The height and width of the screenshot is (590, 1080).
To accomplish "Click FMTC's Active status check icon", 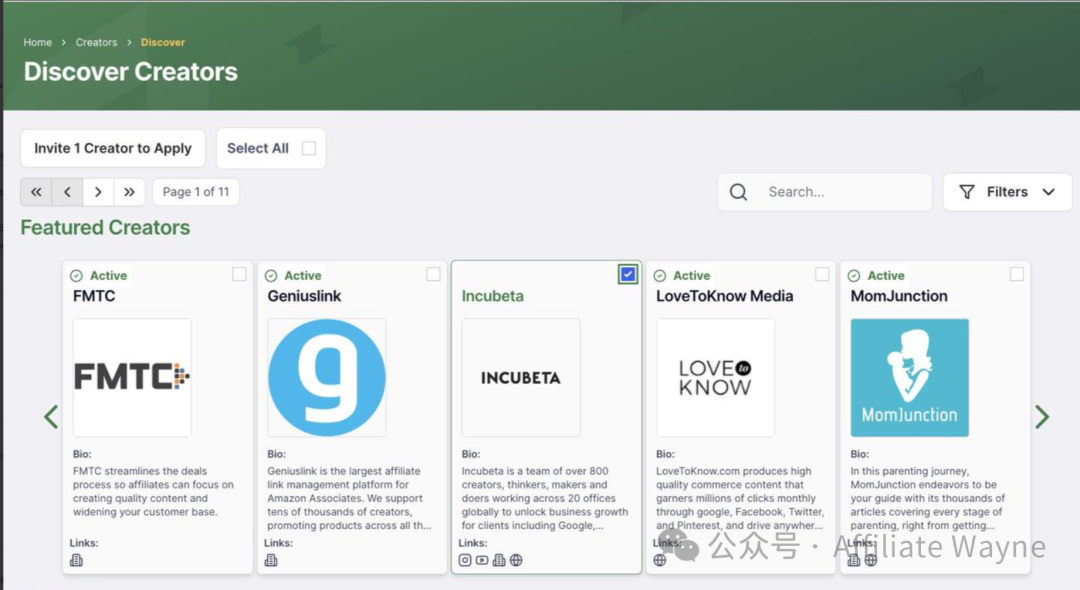I will click(x=76, y=275).
